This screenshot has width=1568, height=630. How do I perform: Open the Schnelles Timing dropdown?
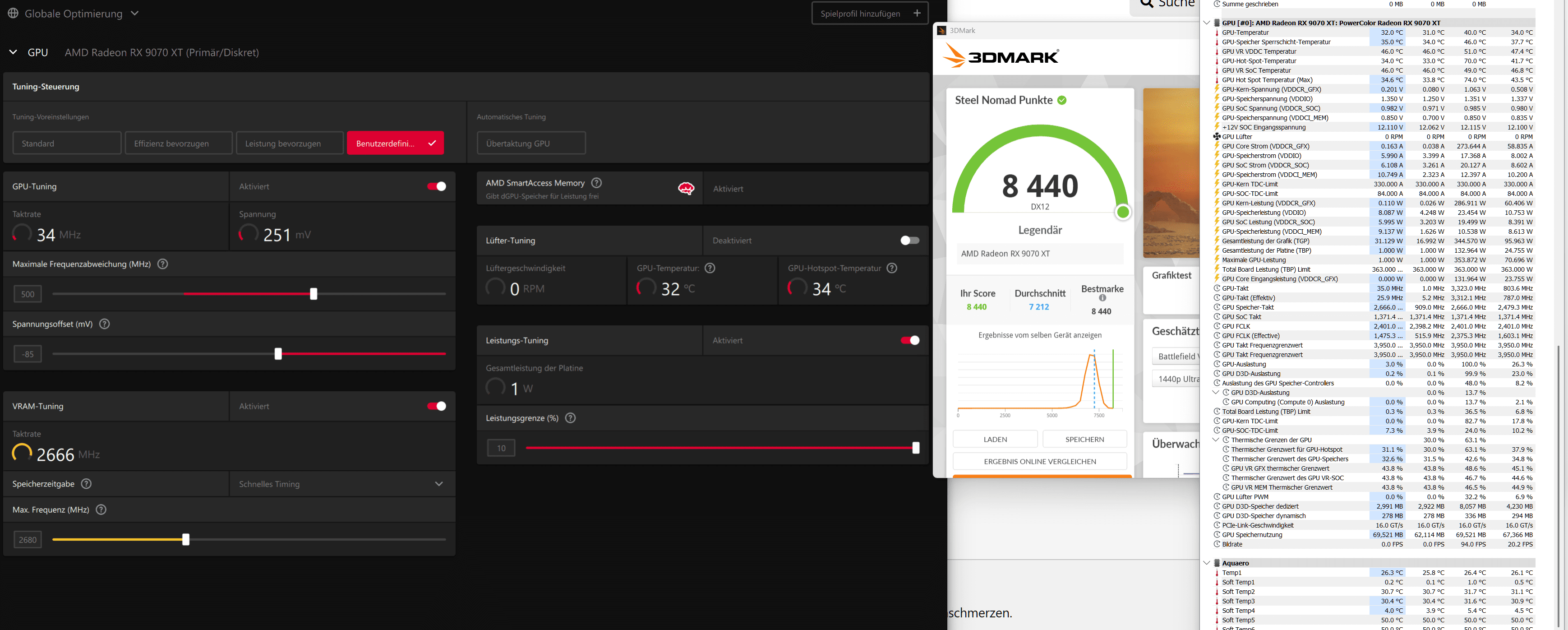(342, 484)
